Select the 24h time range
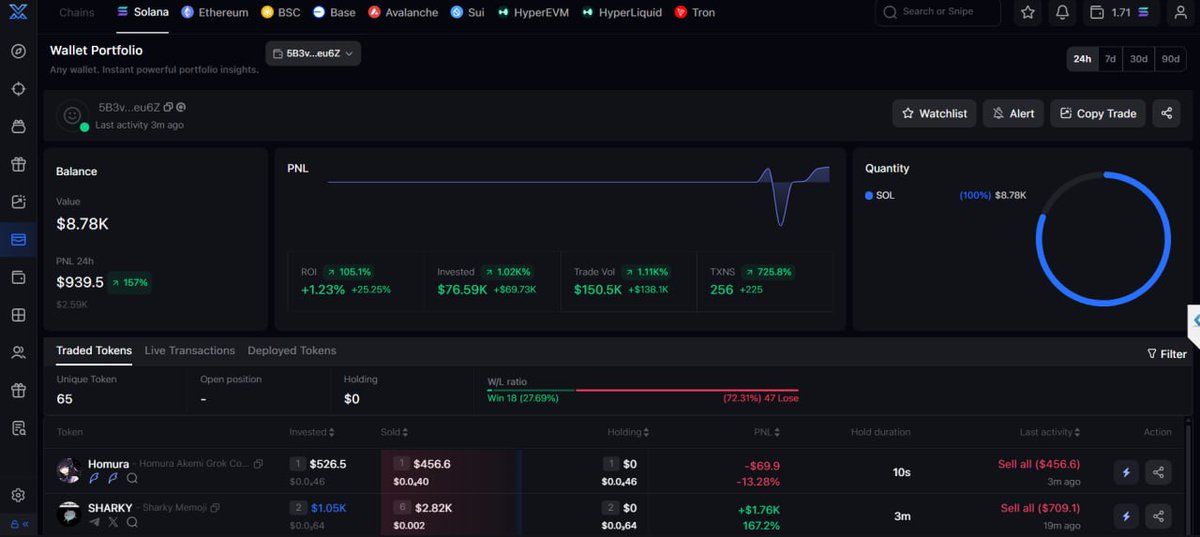Viewport: 1200px width, 537px height. [x=1082, y=59]
